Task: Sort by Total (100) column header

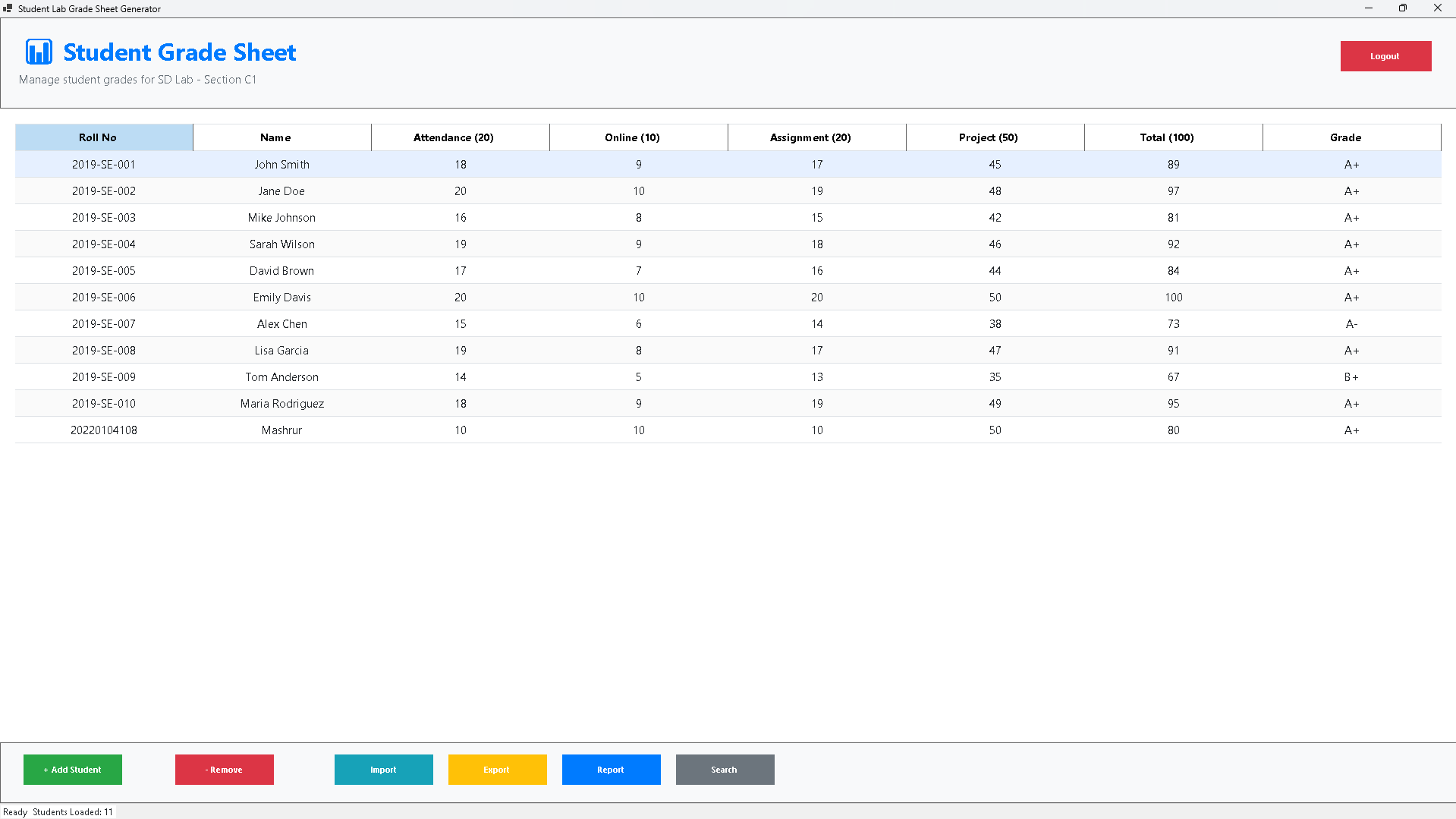Action: click(1174, 137)
